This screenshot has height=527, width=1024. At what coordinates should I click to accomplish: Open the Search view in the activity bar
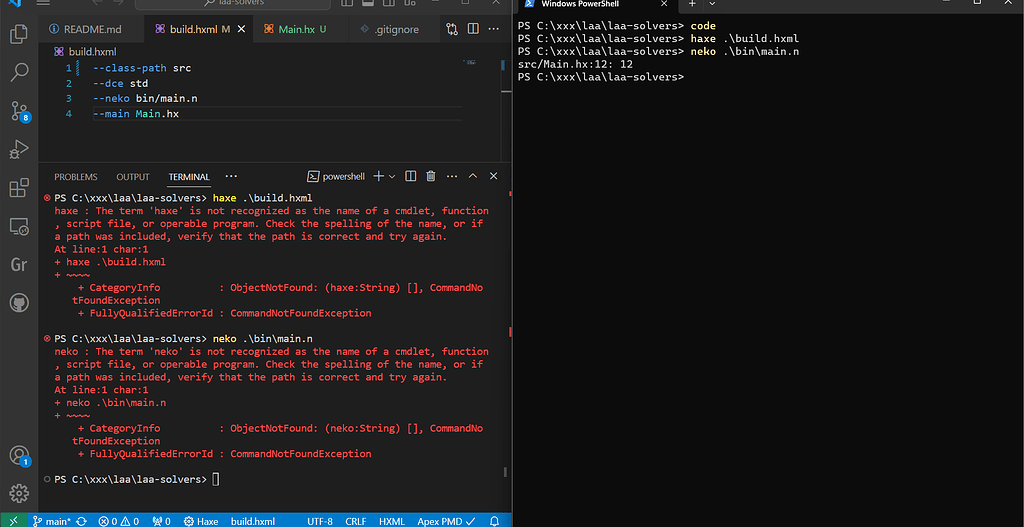[x=19, y=72]
